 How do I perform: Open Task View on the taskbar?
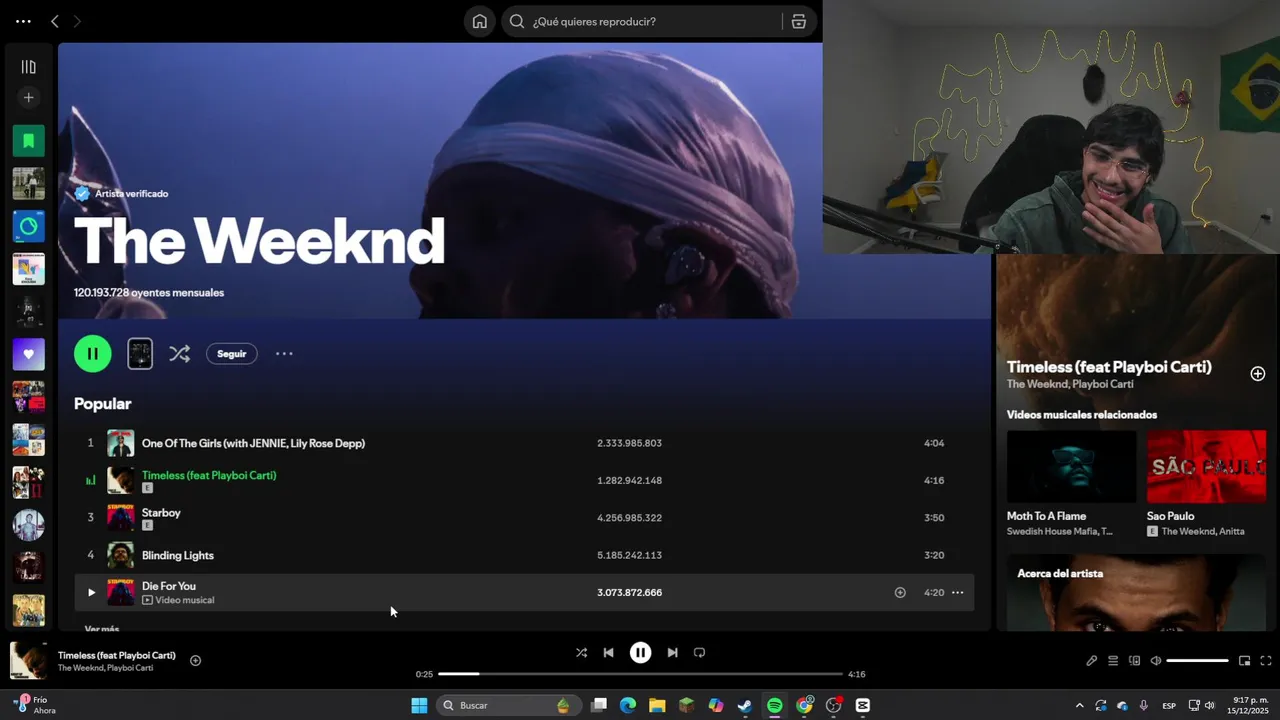pyautogui.click(x=599, y=705)
